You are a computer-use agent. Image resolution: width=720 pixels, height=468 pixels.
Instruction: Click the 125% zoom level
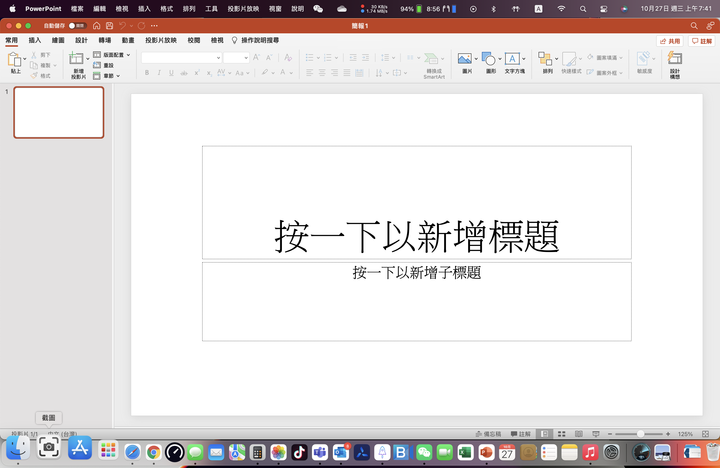[x=685, y=434]
